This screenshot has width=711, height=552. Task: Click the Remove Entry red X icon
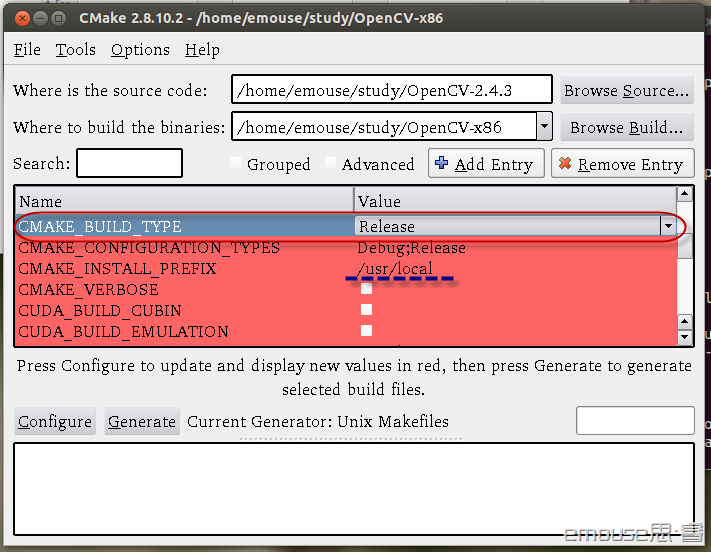(x=565, y=163)
